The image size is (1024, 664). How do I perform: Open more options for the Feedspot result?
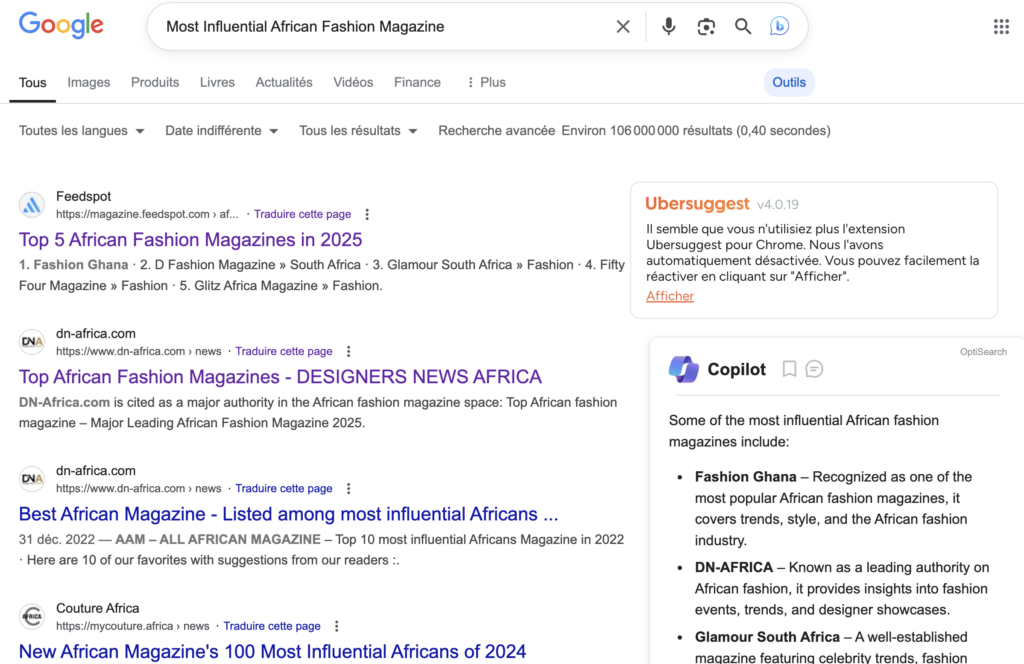click(367, 214)
